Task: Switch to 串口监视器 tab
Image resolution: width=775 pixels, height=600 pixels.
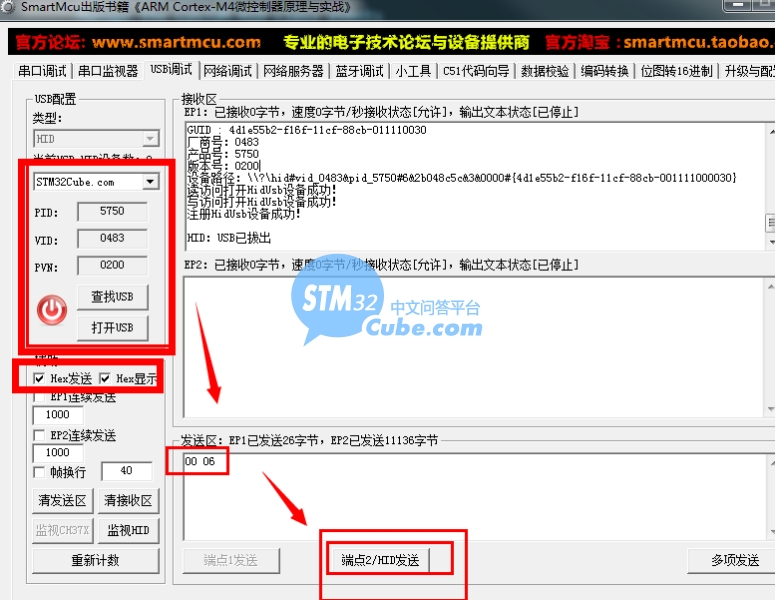Action: coord(108,71)
